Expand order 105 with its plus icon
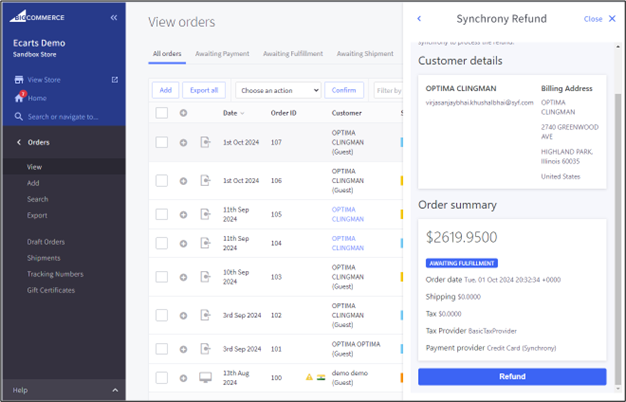Image resolution: width=626 pixels, height=402 pixels. click(183, 214)
